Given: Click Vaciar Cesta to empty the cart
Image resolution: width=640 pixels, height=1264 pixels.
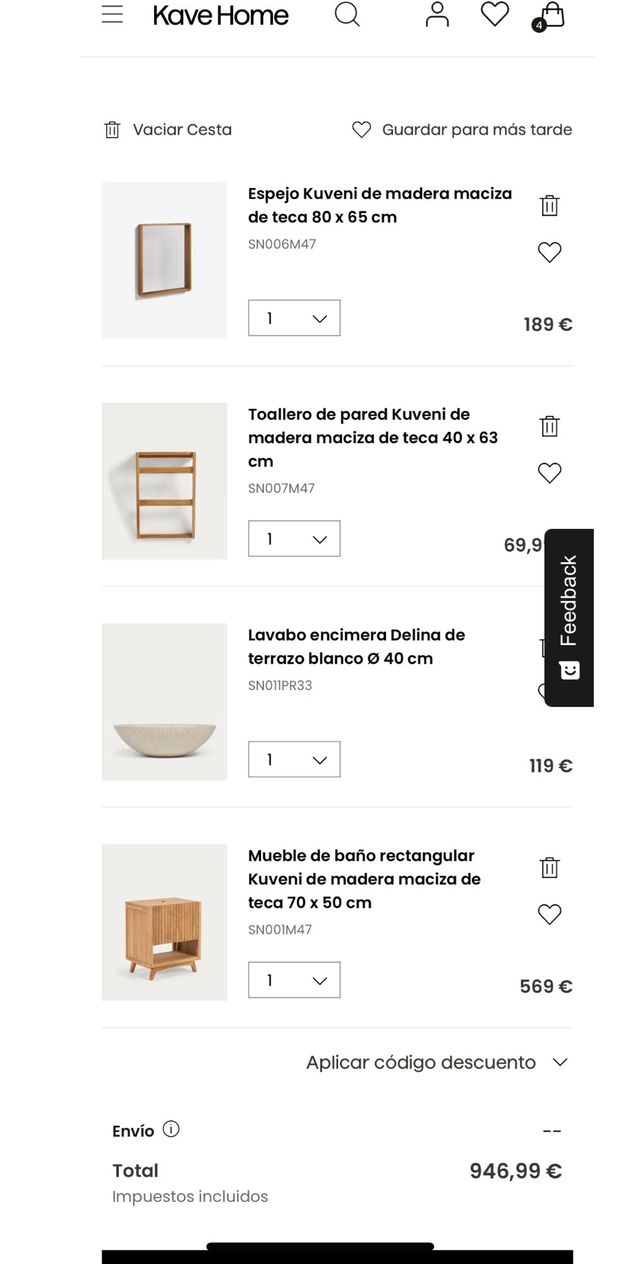Looking at the screenshot, I should click(x=167, y=129).
